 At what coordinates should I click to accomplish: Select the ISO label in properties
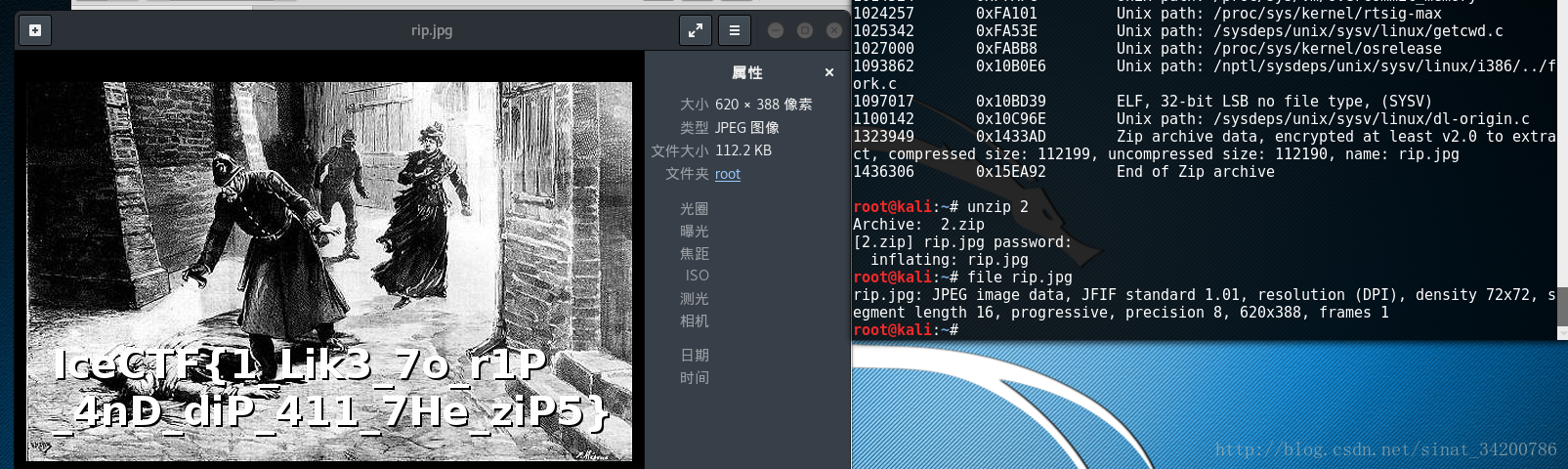[x=698, y=276]
